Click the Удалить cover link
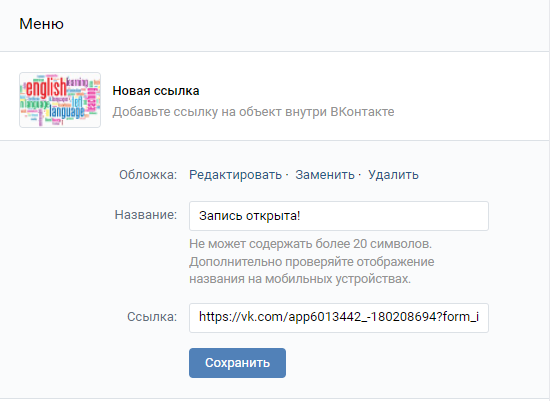 point(393,174)
